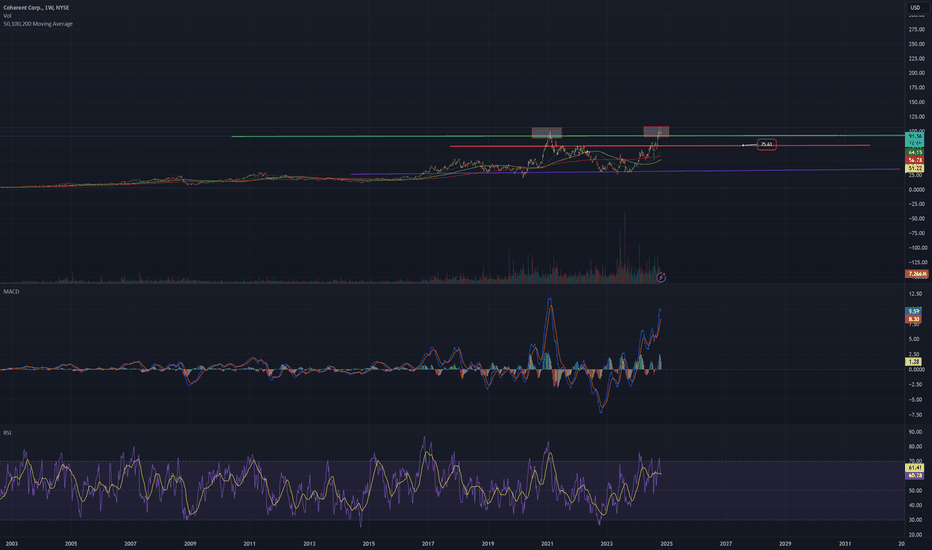Click the 2013 label on time axis
The height and width of the screenshot is (550, 932).
[x=309, y=543]
